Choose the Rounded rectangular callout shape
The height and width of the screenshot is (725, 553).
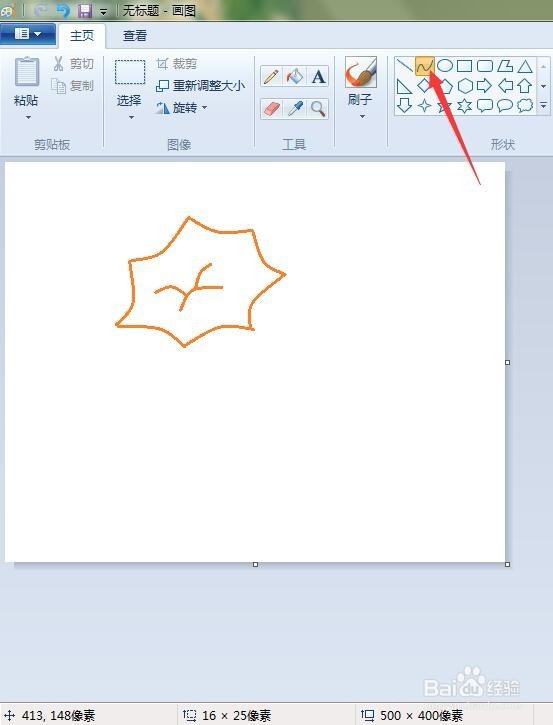coord(485,105)
